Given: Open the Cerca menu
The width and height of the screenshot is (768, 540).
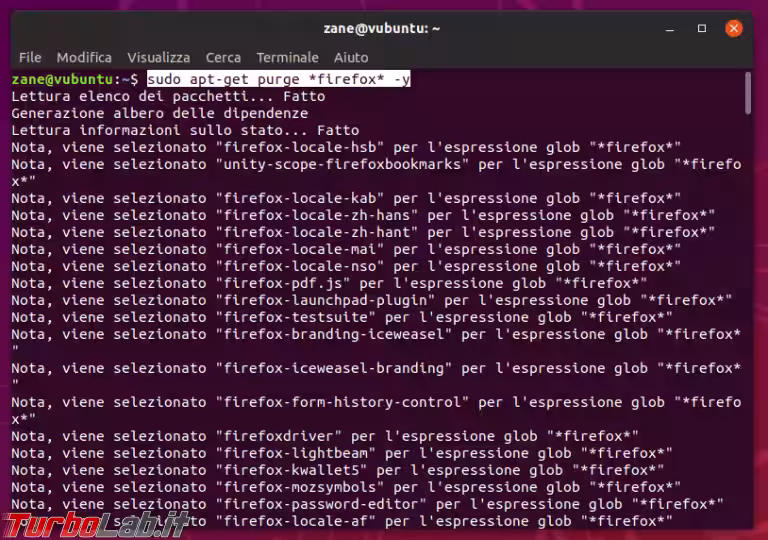Looking at the screenshot, I should click(223, 58).
